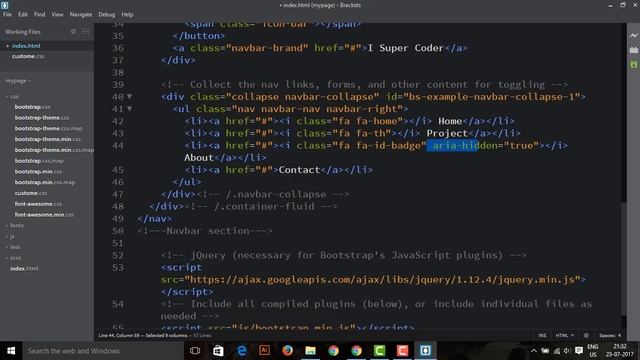Expand the less folder
The height and width of the screenshot is (360, 640).
[x=13, y=247]
